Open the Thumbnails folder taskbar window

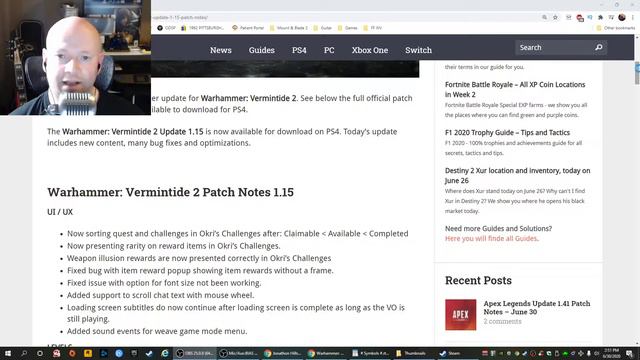(x=413, y=353)
